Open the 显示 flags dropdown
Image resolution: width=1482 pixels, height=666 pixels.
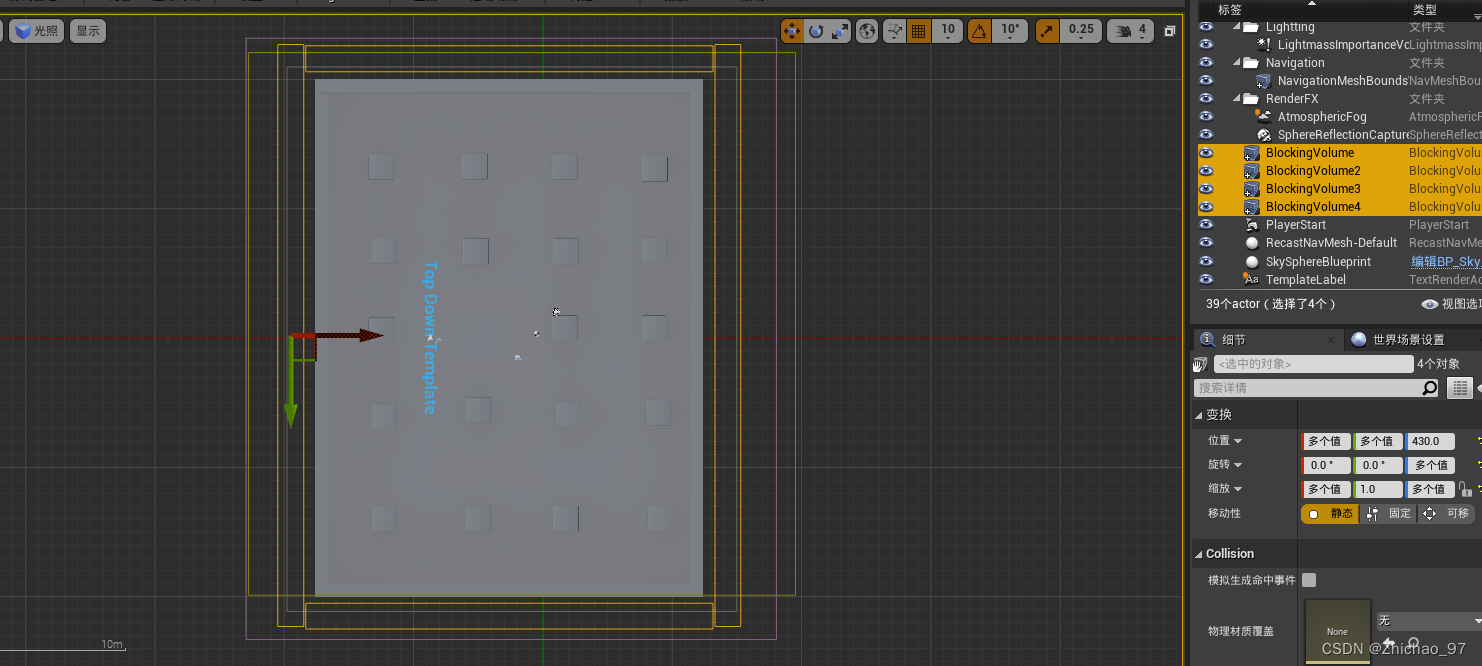coord(86,31)
